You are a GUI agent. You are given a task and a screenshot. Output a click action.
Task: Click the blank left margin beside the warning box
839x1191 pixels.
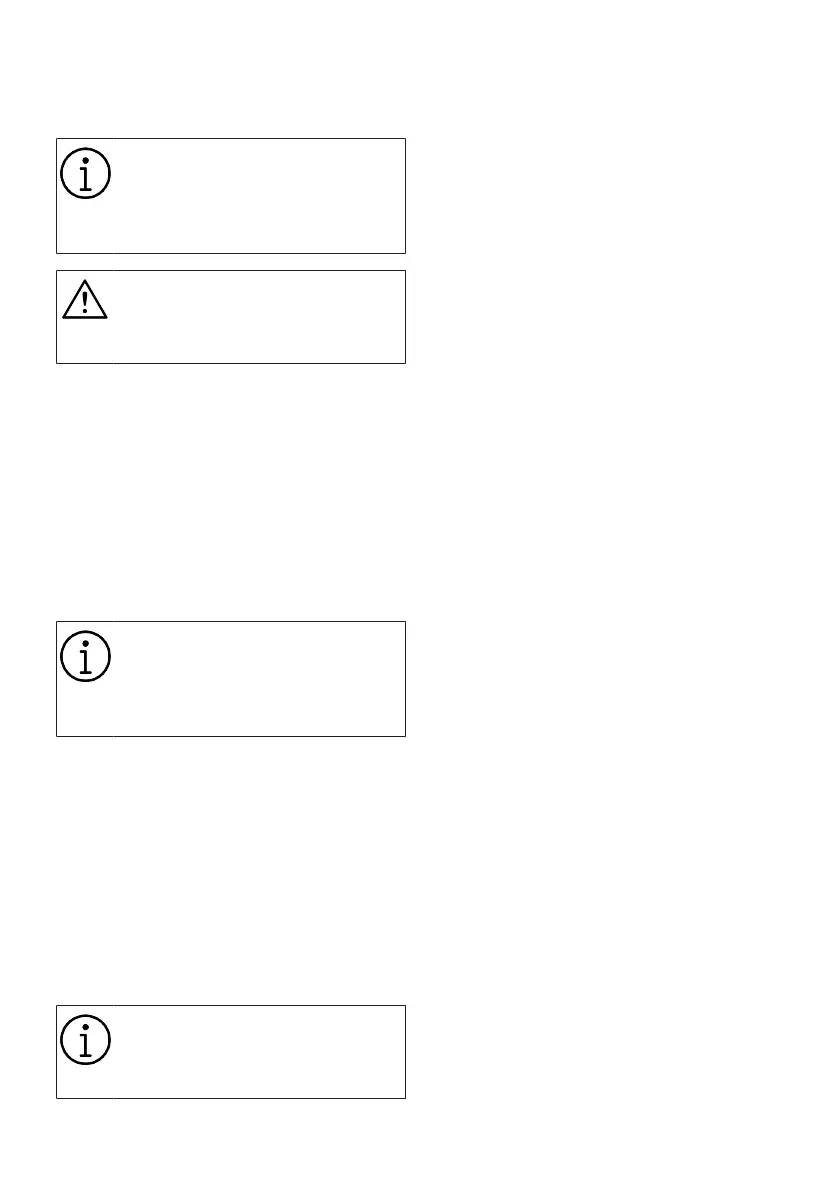[x=27, y=316]
